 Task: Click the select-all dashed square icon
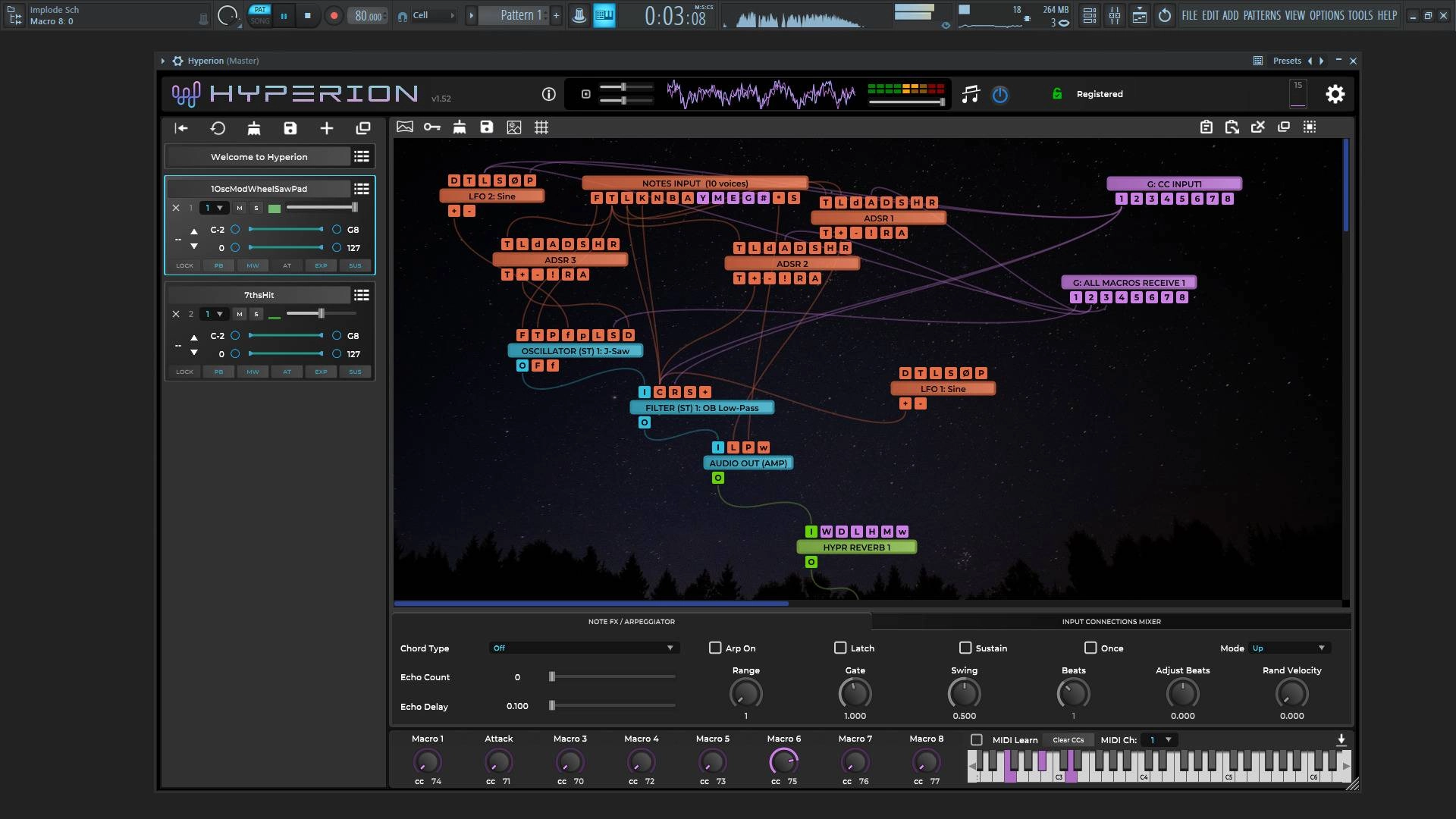1310,127
